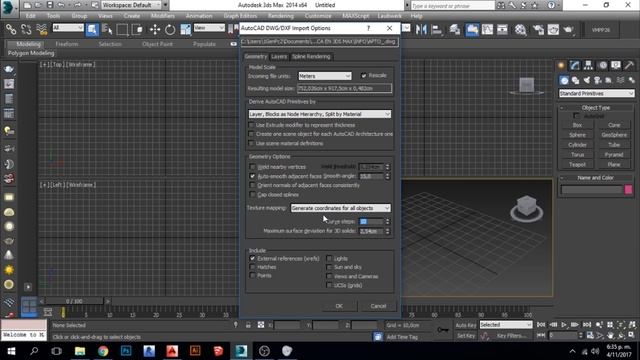Collapse the Object Type rollout

point(596,108)
